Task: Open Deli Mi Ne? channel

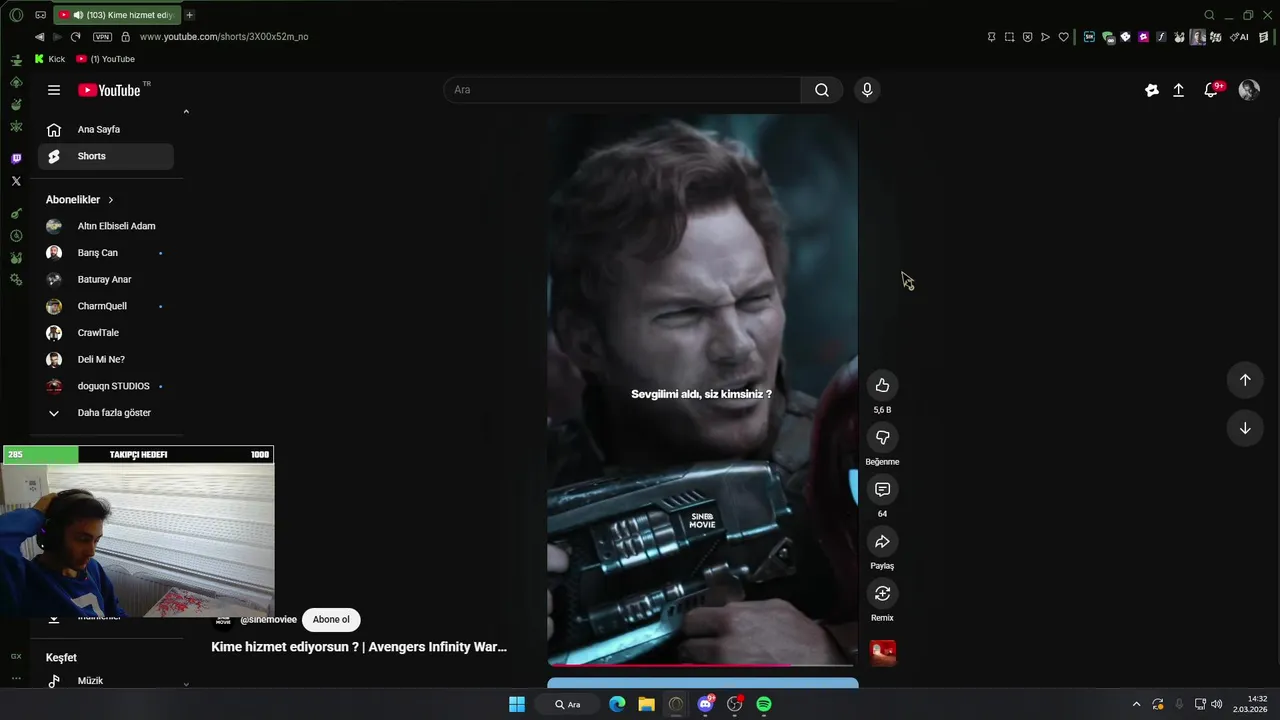Action: 106,360
